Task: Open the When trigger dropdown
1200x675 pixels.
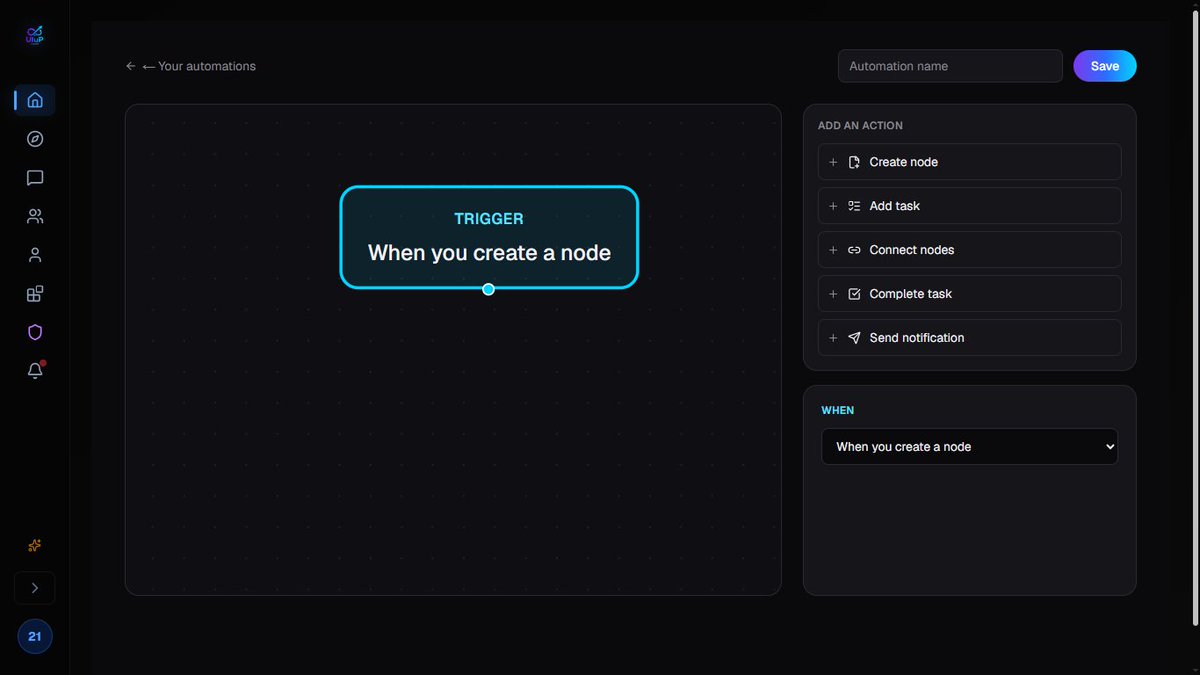Action: coord(969,447)
